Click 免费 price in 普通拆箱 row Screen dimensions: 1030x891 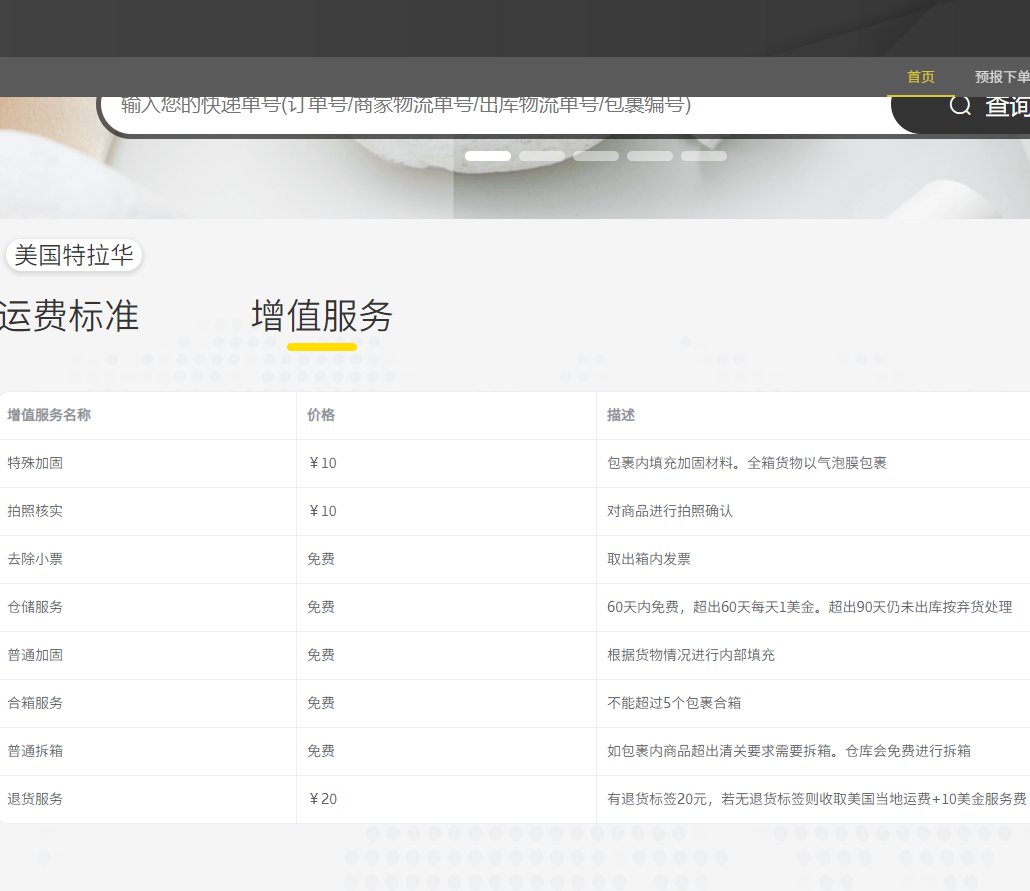click(x=321, y=750)
